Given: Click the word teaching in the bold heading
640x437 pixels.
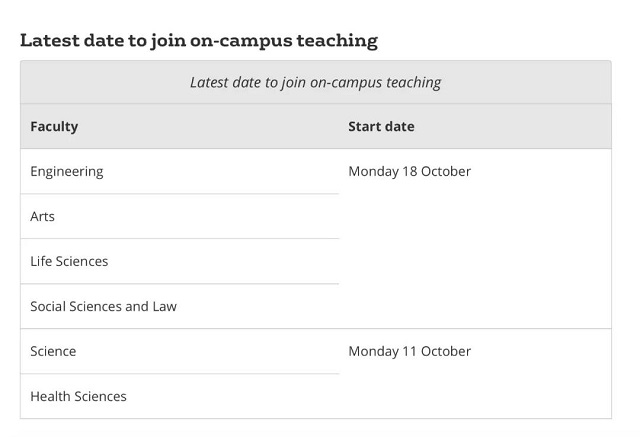Looking at the screenshot, I should [x=337, y=41].
